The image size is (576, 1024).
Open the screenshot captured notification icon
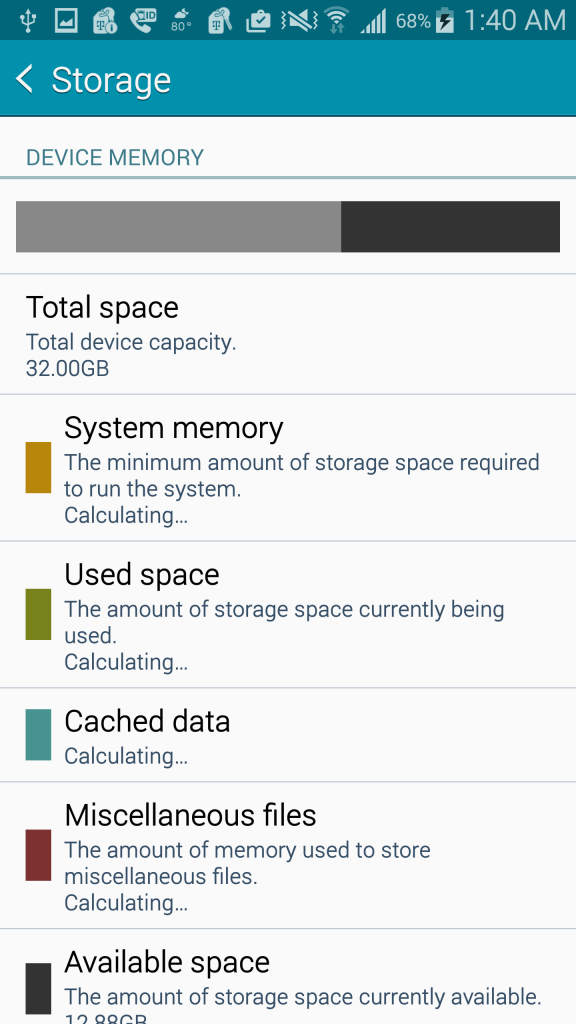[66, 19]
